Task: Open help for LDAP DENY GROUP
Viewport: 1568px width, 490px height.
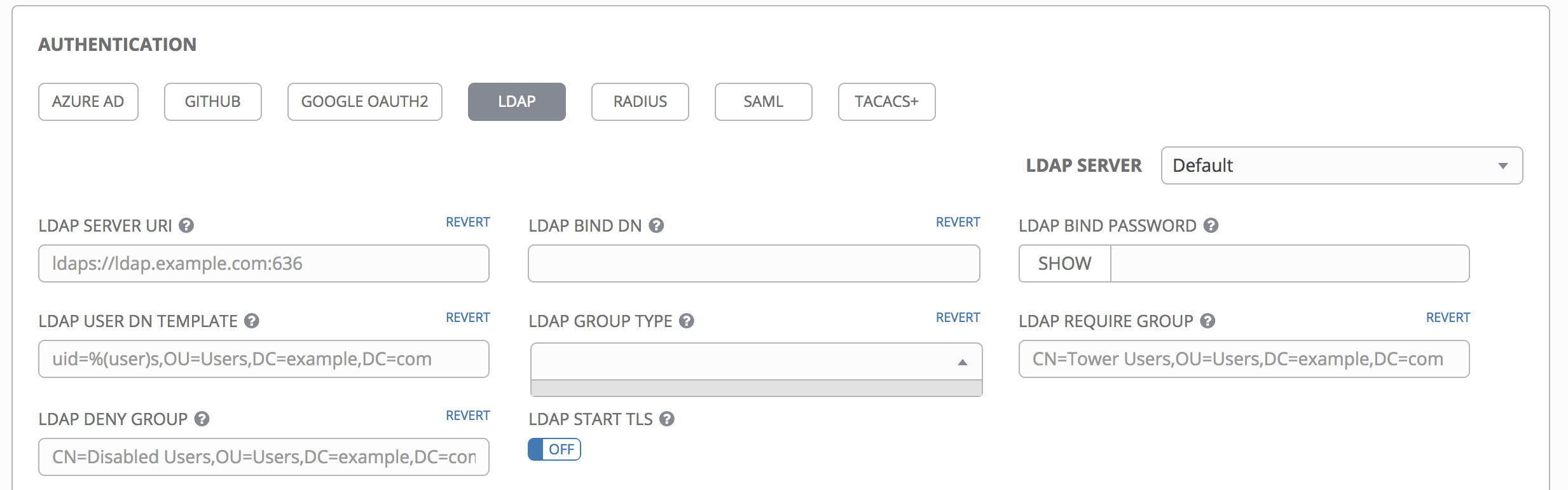Action: coord(202,419)
